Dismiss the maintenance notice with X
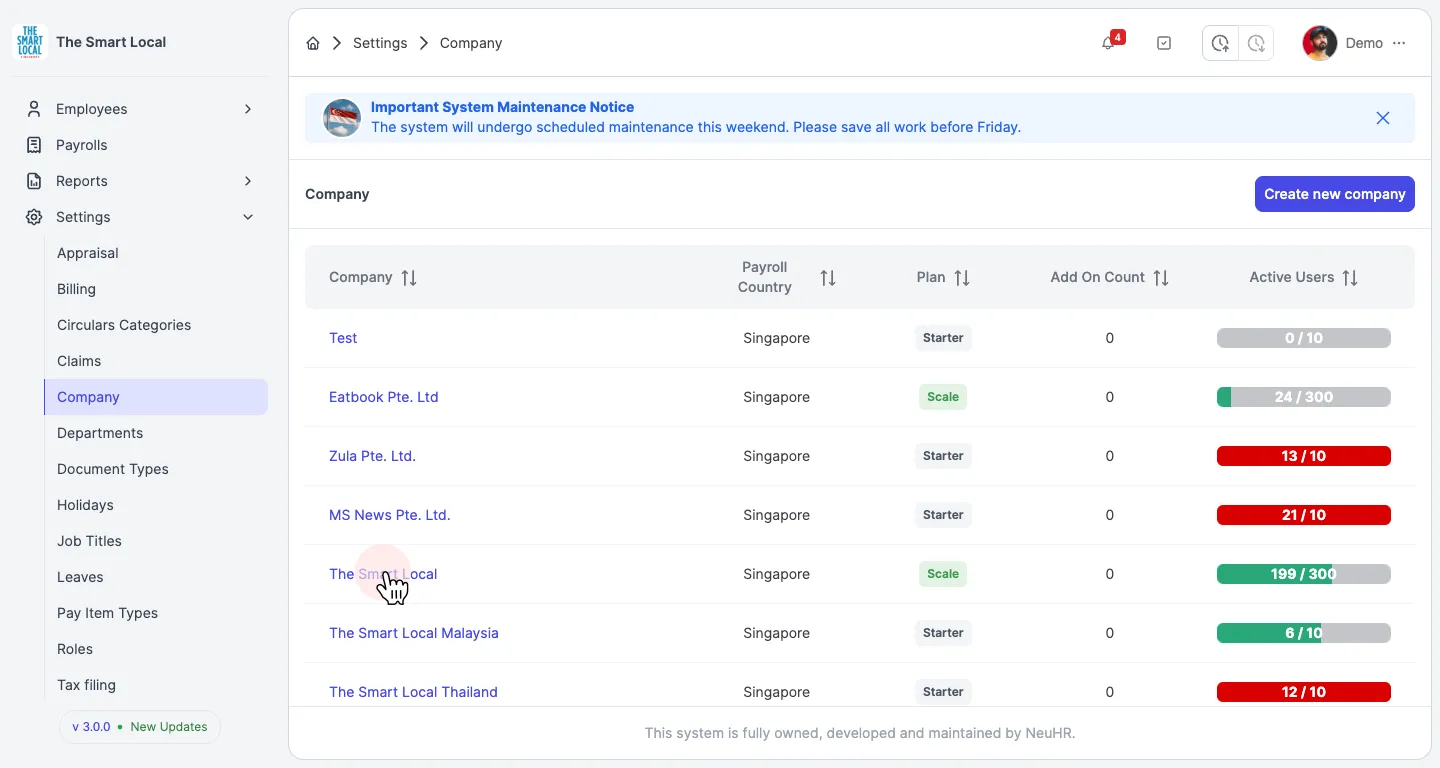 [1383, 118]
